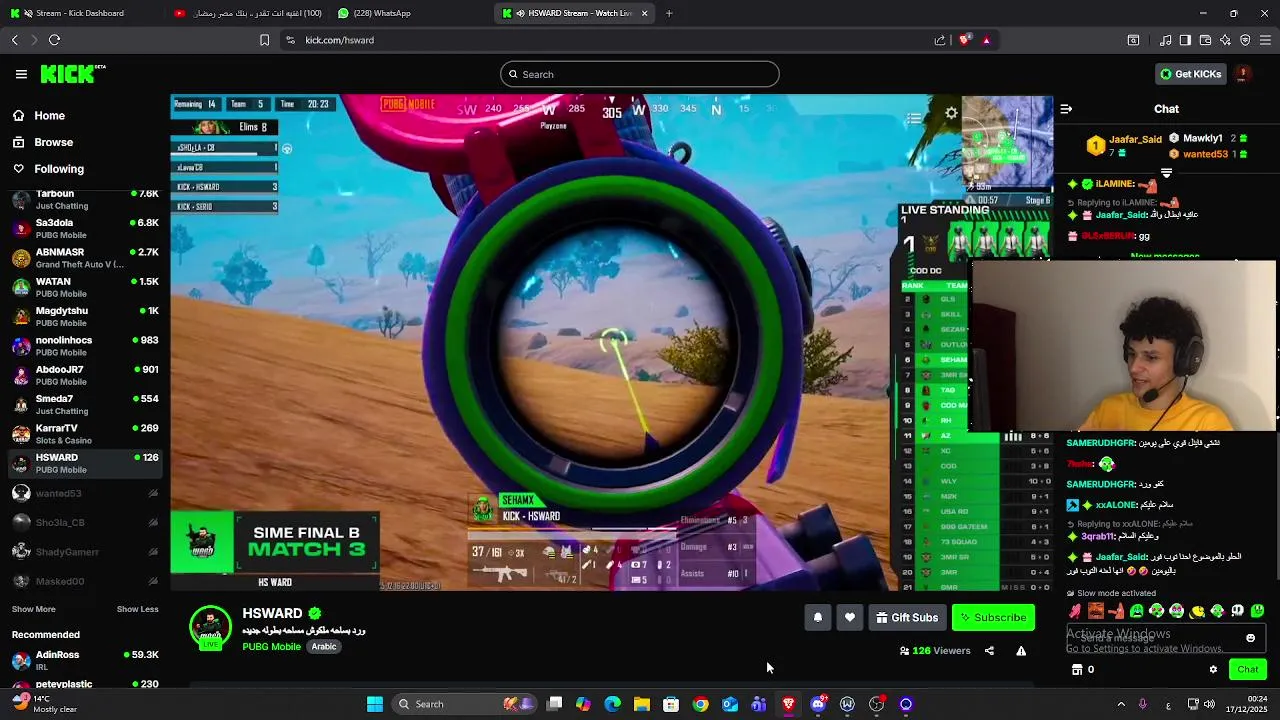Image resolution: width=1280 pixels, height=720 pixels.
Task: Report stream warning icon
Action: (x=1021, y=651)
